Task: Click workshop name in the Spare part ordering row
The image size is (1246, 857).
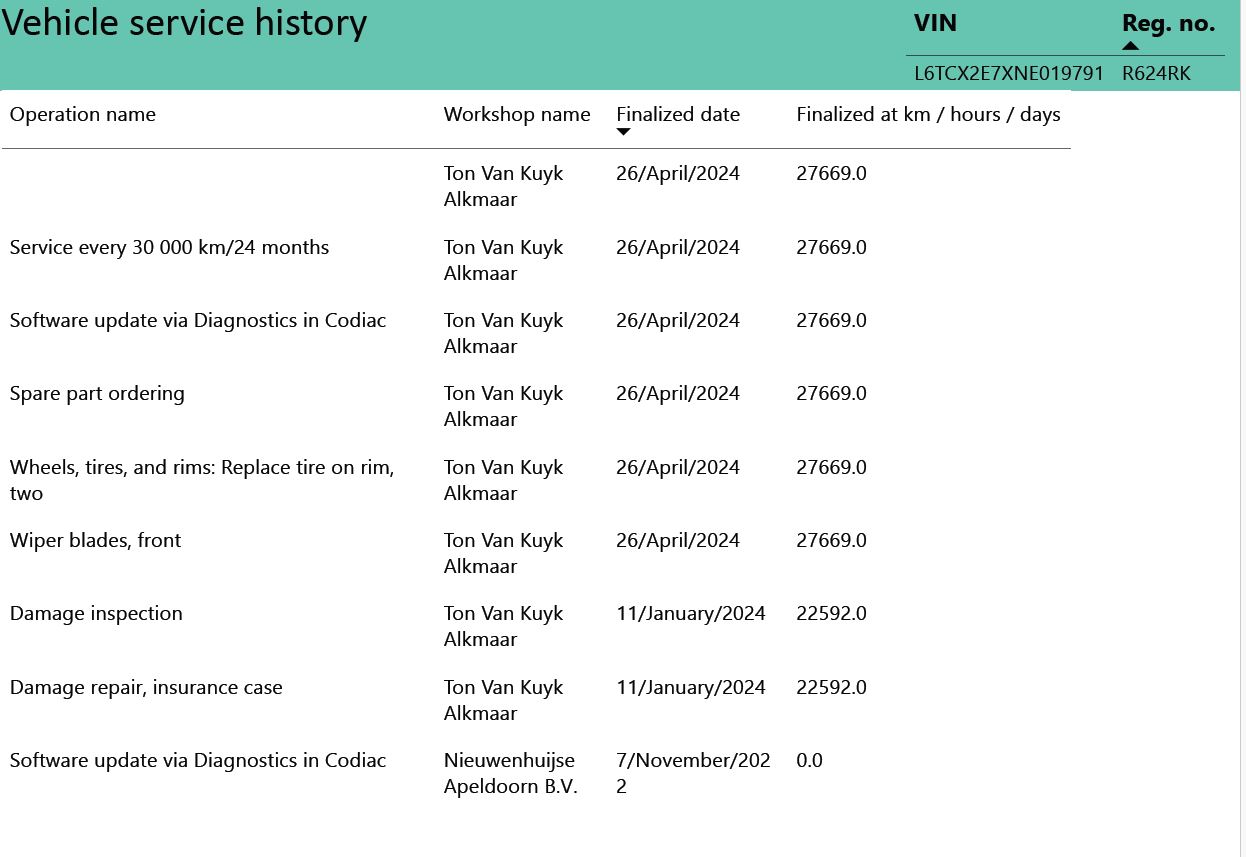Action: tap(504, 406)
